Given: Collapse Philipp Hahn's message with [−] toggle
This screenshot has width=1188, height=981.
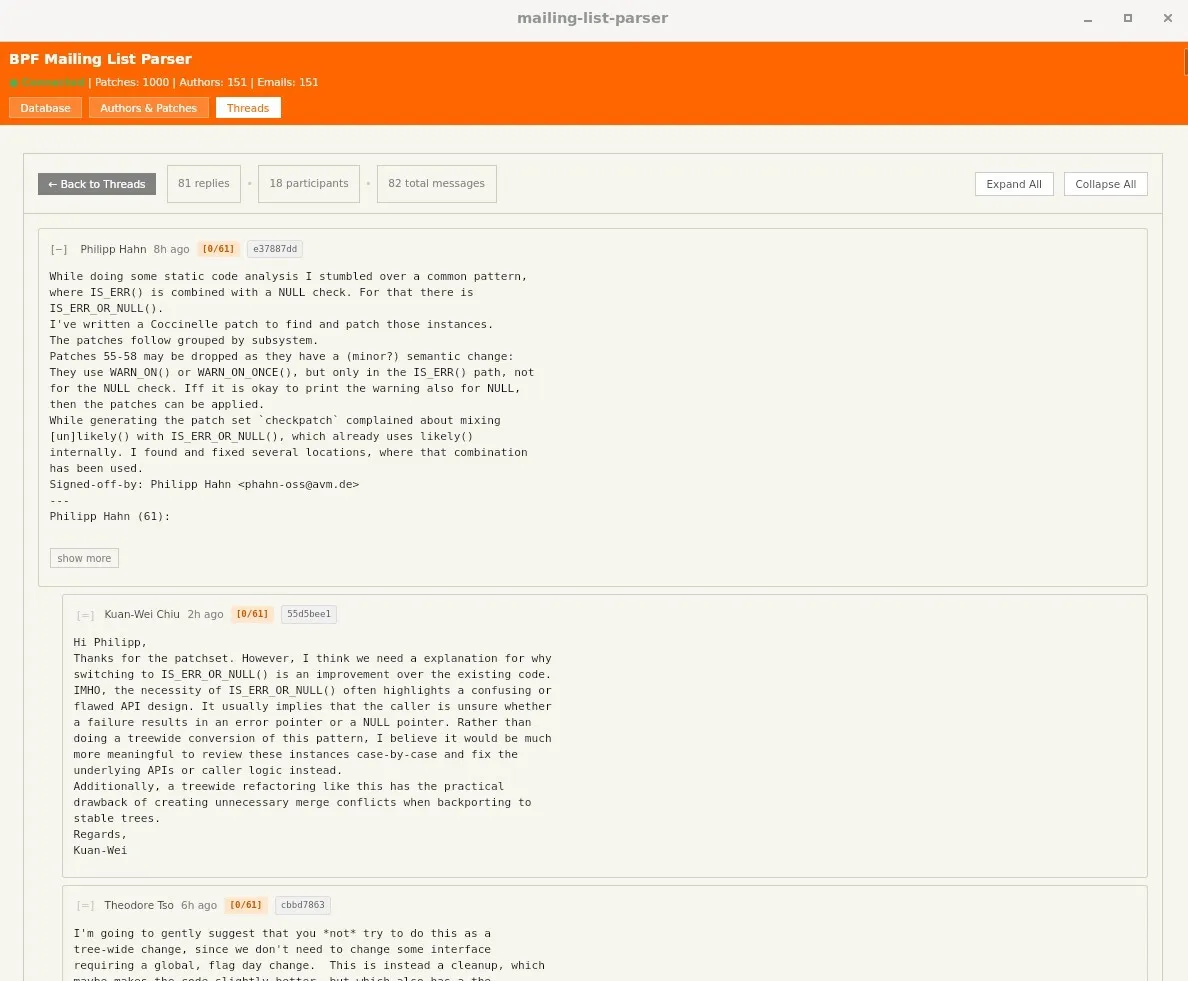Looking at the screenshot, I should 59,250.
